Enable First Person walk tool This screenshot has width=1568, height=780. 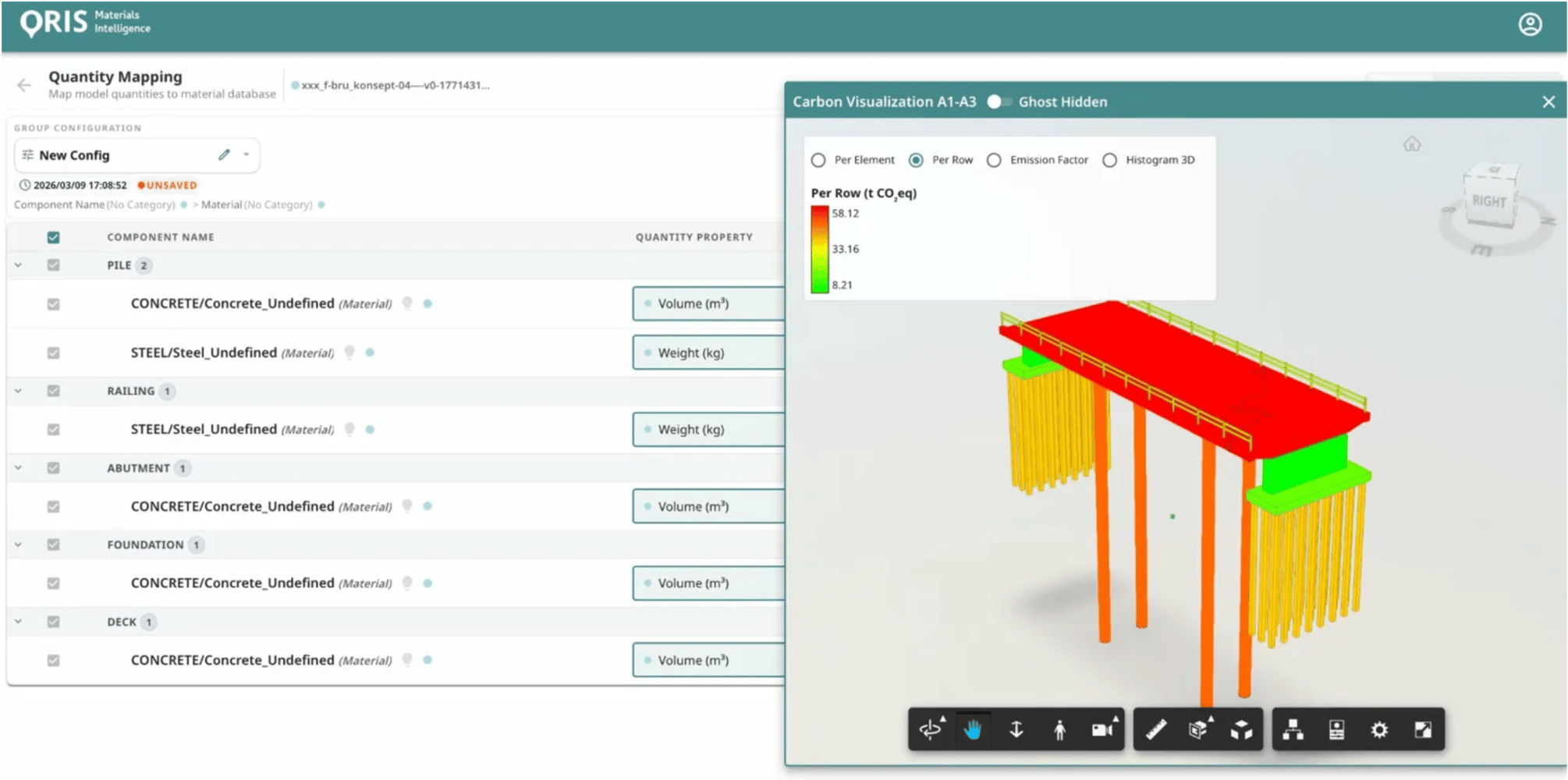coord(1059,729)
